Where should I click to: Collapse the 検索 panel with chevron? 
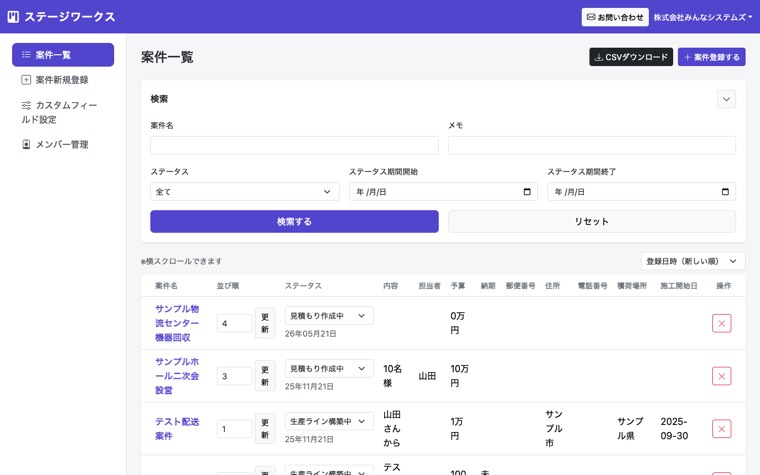coord(726,99)
